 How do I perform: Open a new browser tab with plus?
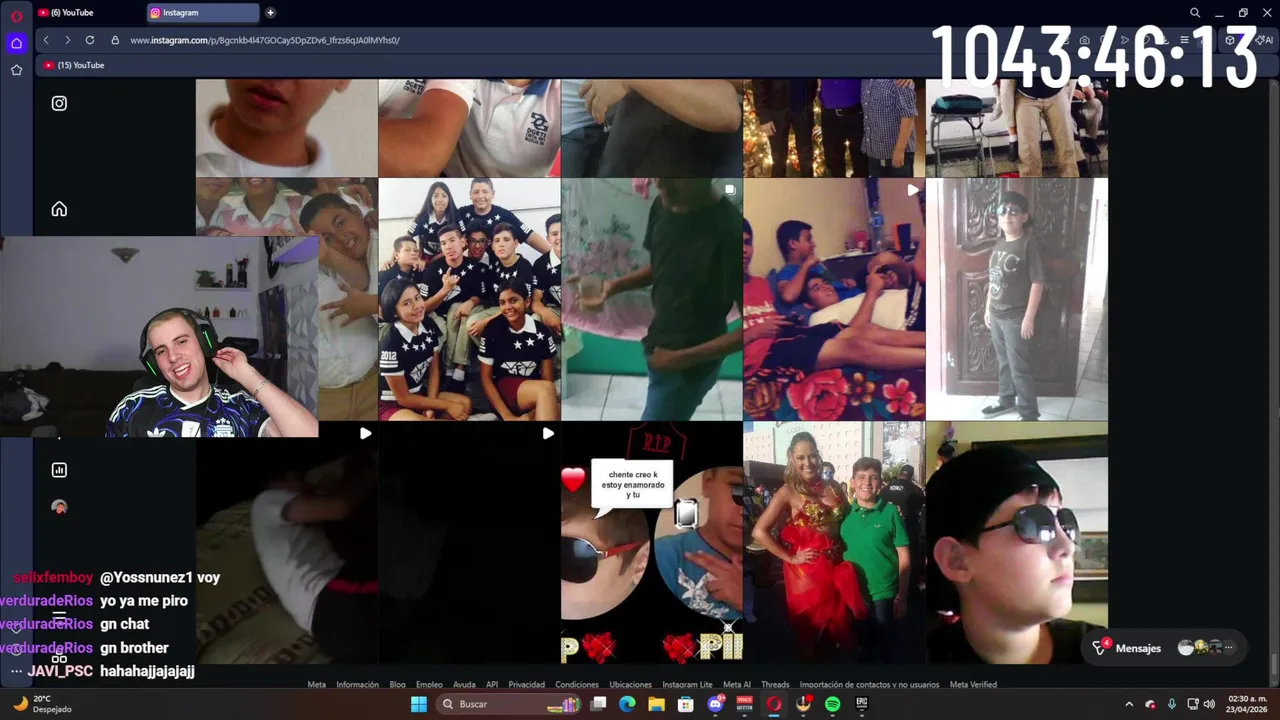[x=270, y=13]
